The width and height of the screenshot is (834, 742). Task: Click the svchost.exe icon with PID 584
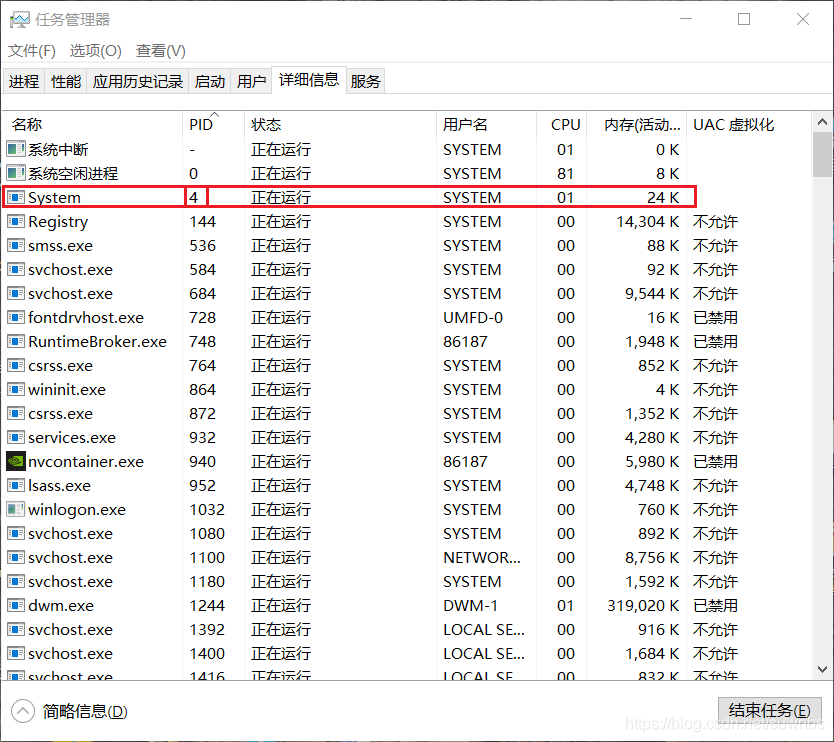coord(16,269)
